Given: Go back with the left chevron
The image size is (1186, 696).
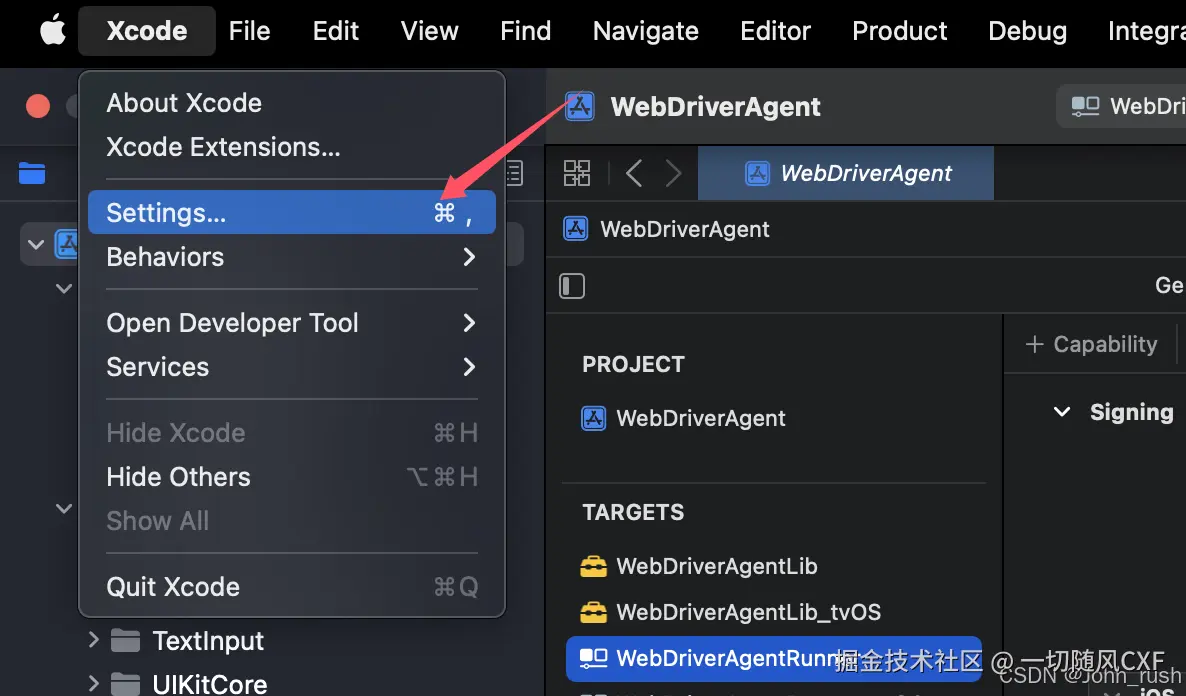Looking at the screenshot, I should pos(633,173).
